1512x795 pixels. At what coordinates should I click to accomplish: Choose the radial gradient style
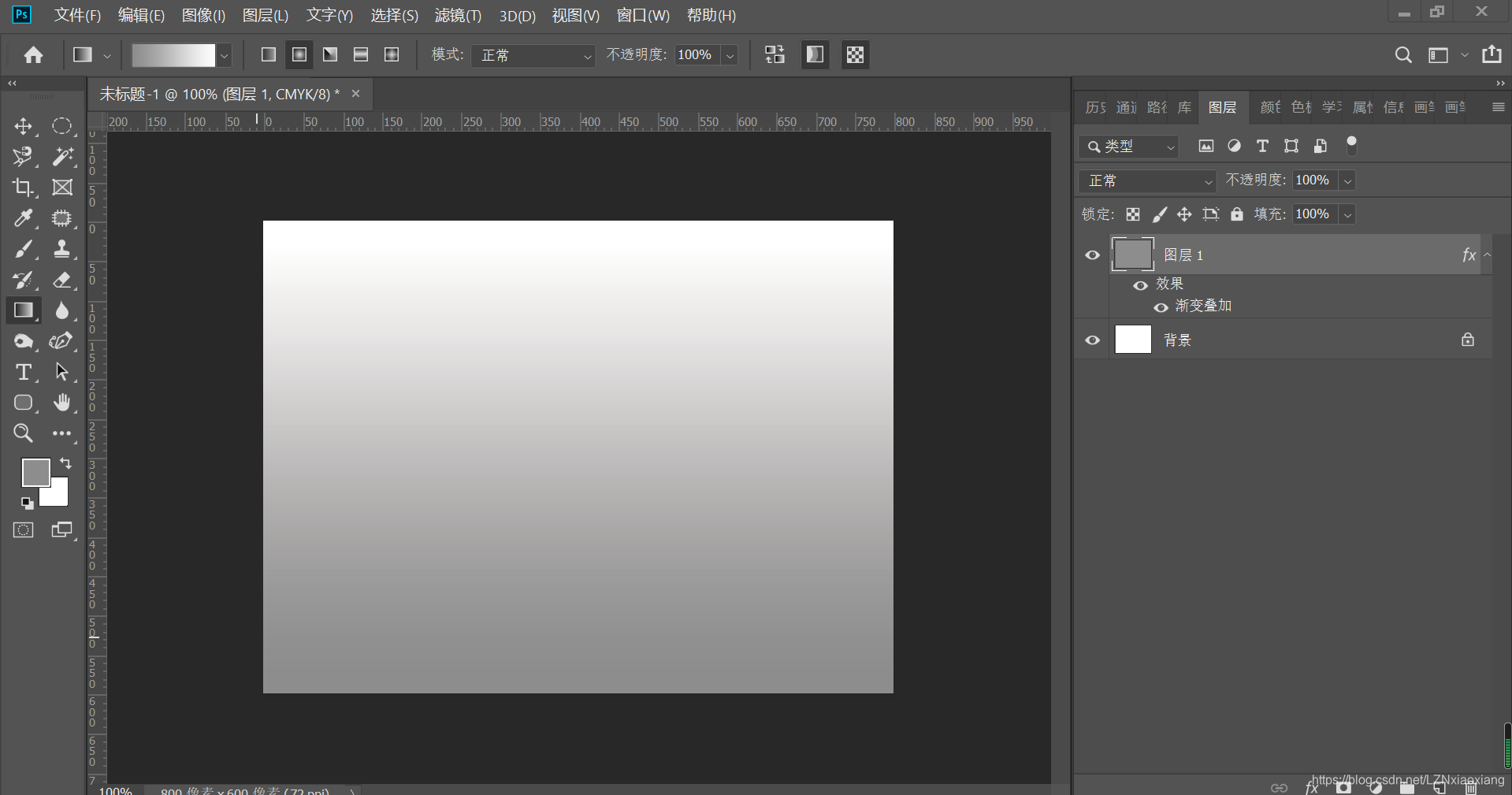click(x=299, y=54)
